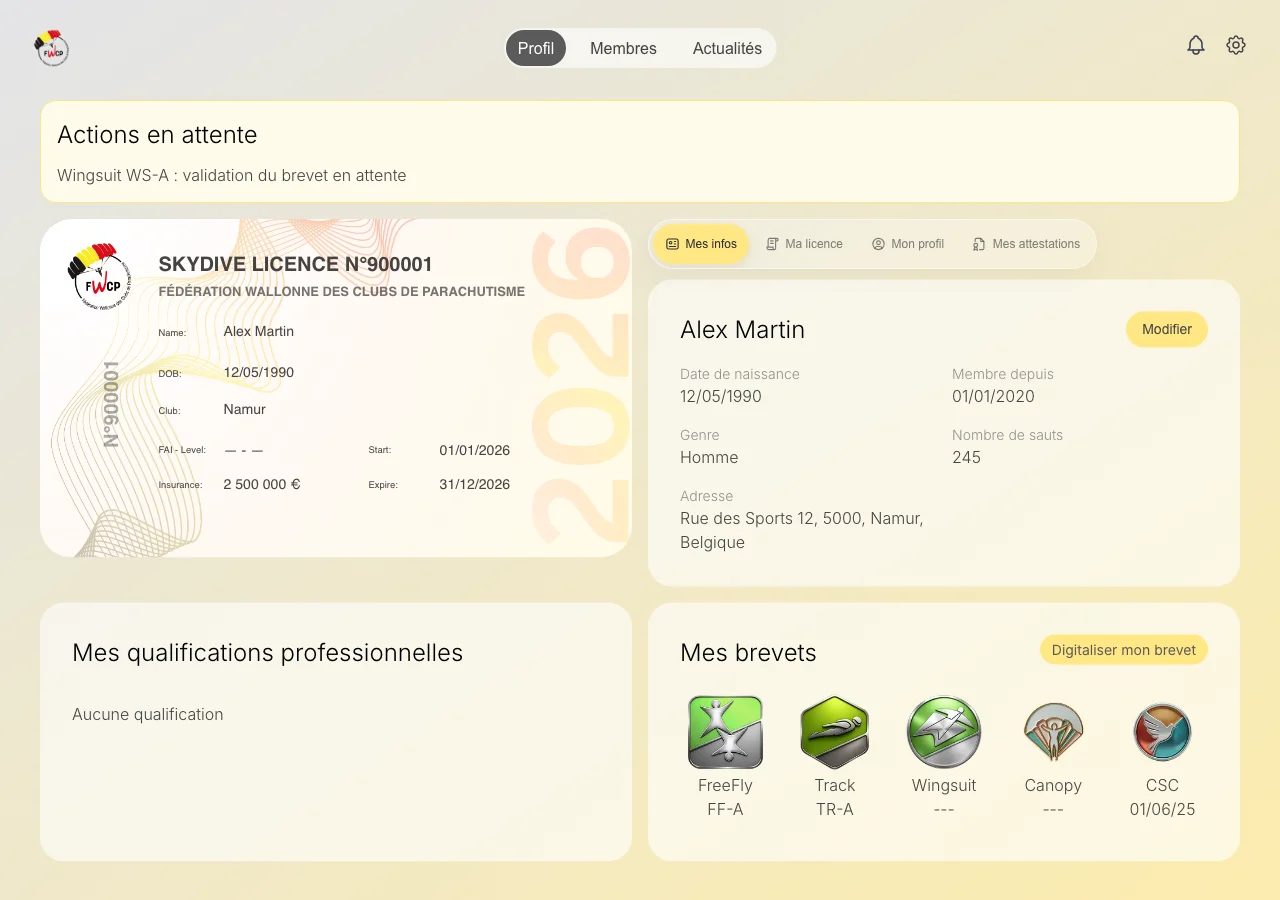Open the Membres tab
This screenshot has height=900, width=1280.
[623, 48]
